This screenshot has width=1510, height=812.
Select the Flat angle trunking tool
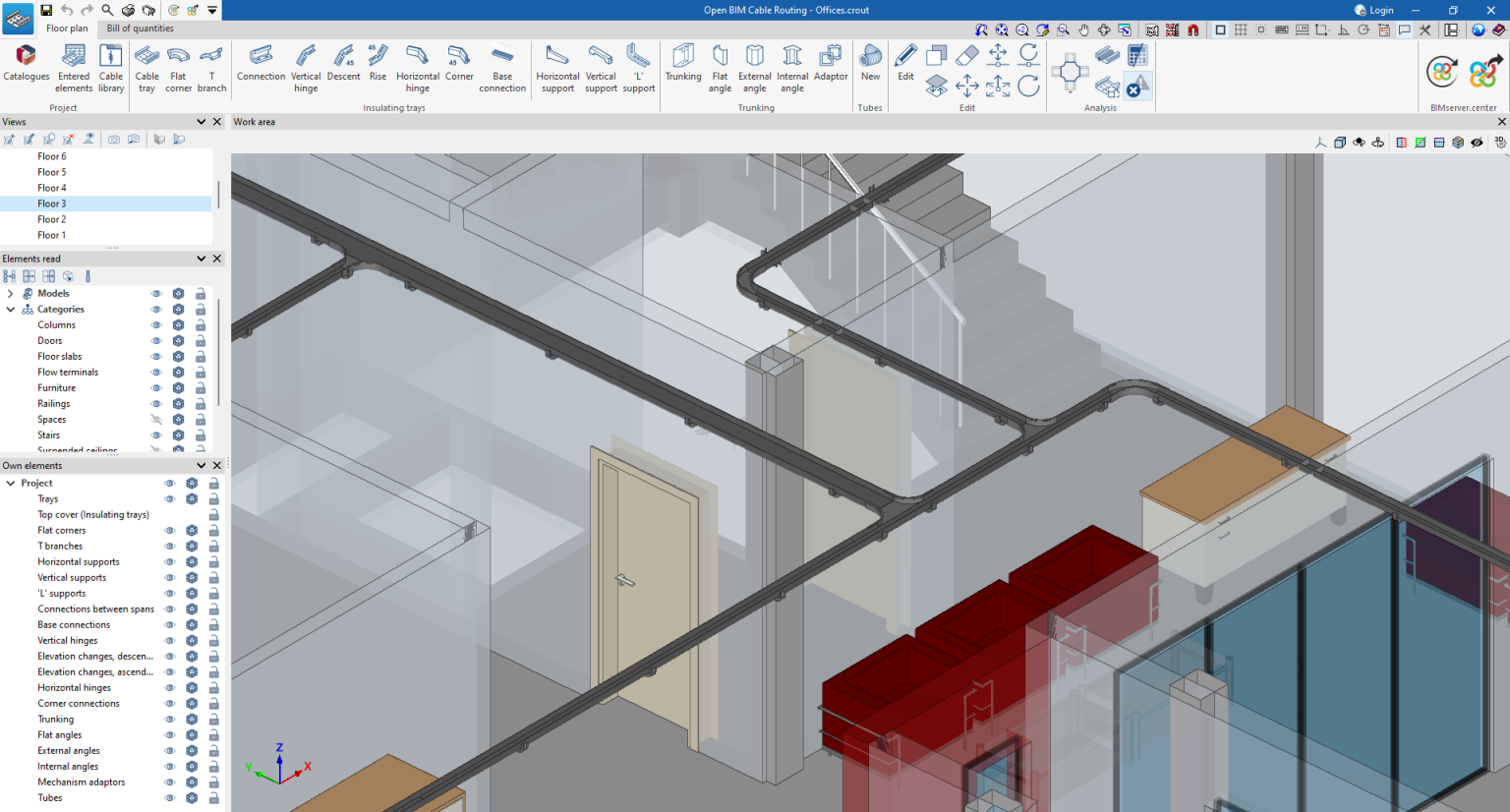pyautogui.click(x=720, y=66)
